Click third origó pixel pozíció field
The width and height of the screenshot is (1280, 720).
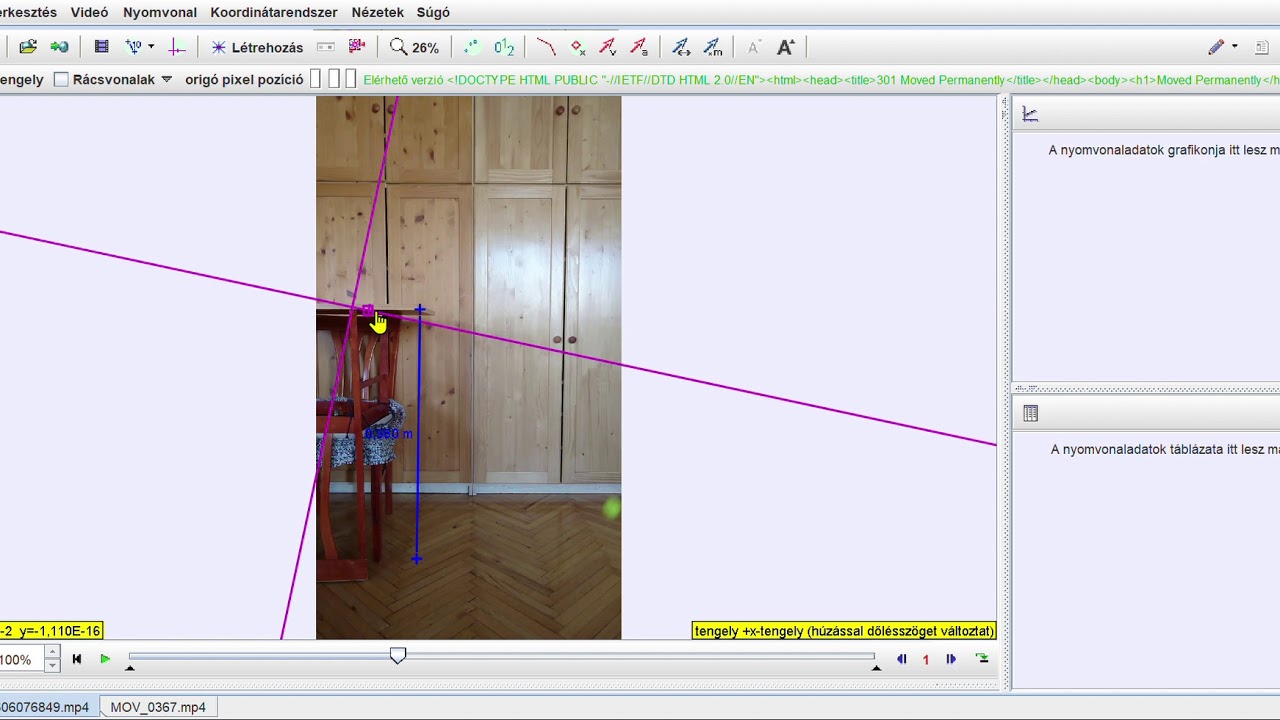point(350,79)
